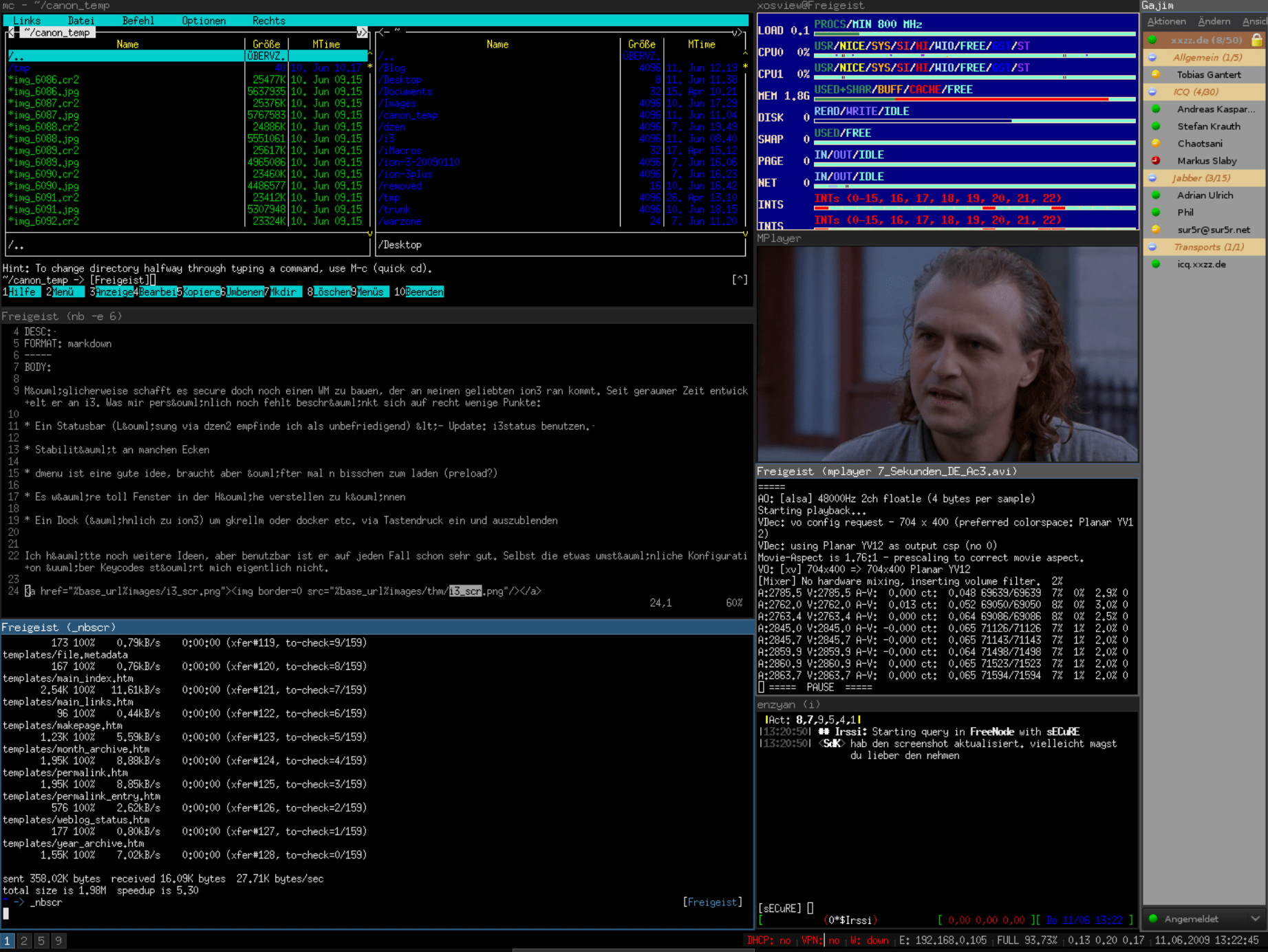Click the online status icon beside Adrian Ulrich
The image size is (1268, 952).
pyautogui.click(x=1156, y=195)
